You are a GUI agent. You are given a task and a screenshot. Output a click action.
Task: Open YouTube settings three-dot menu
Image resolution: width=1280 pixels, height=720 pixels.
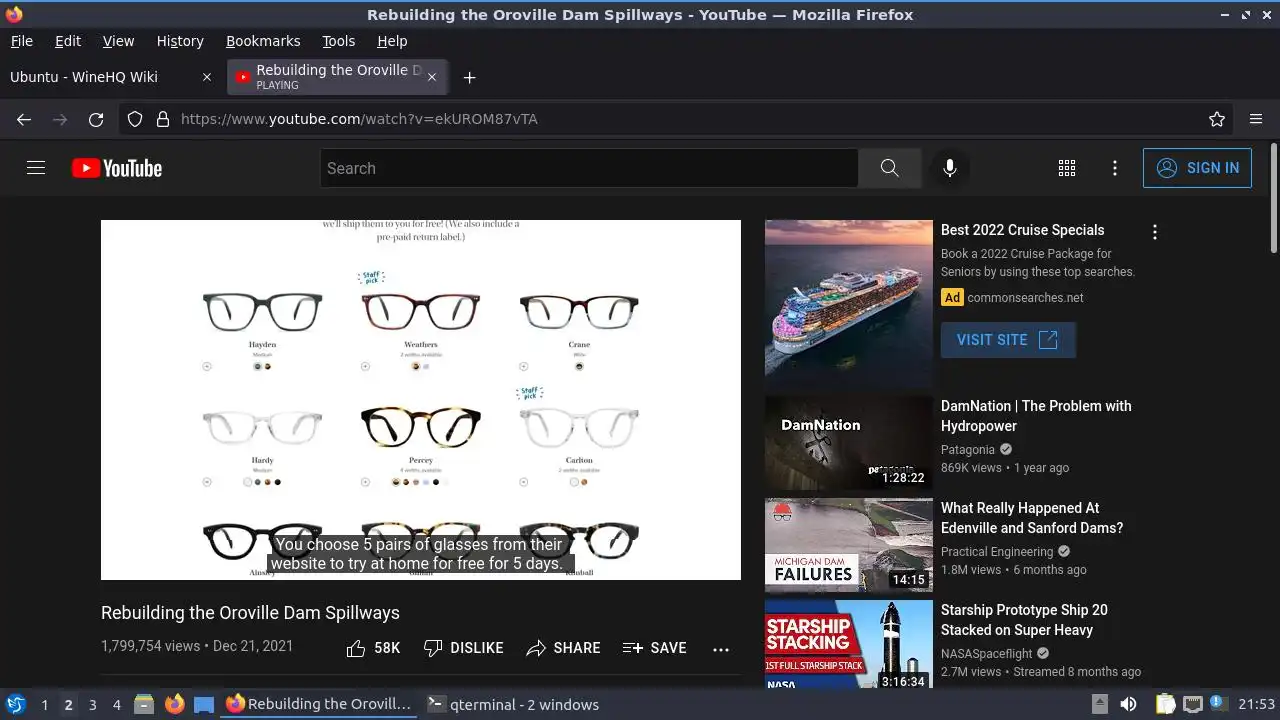click(1115, 168)
